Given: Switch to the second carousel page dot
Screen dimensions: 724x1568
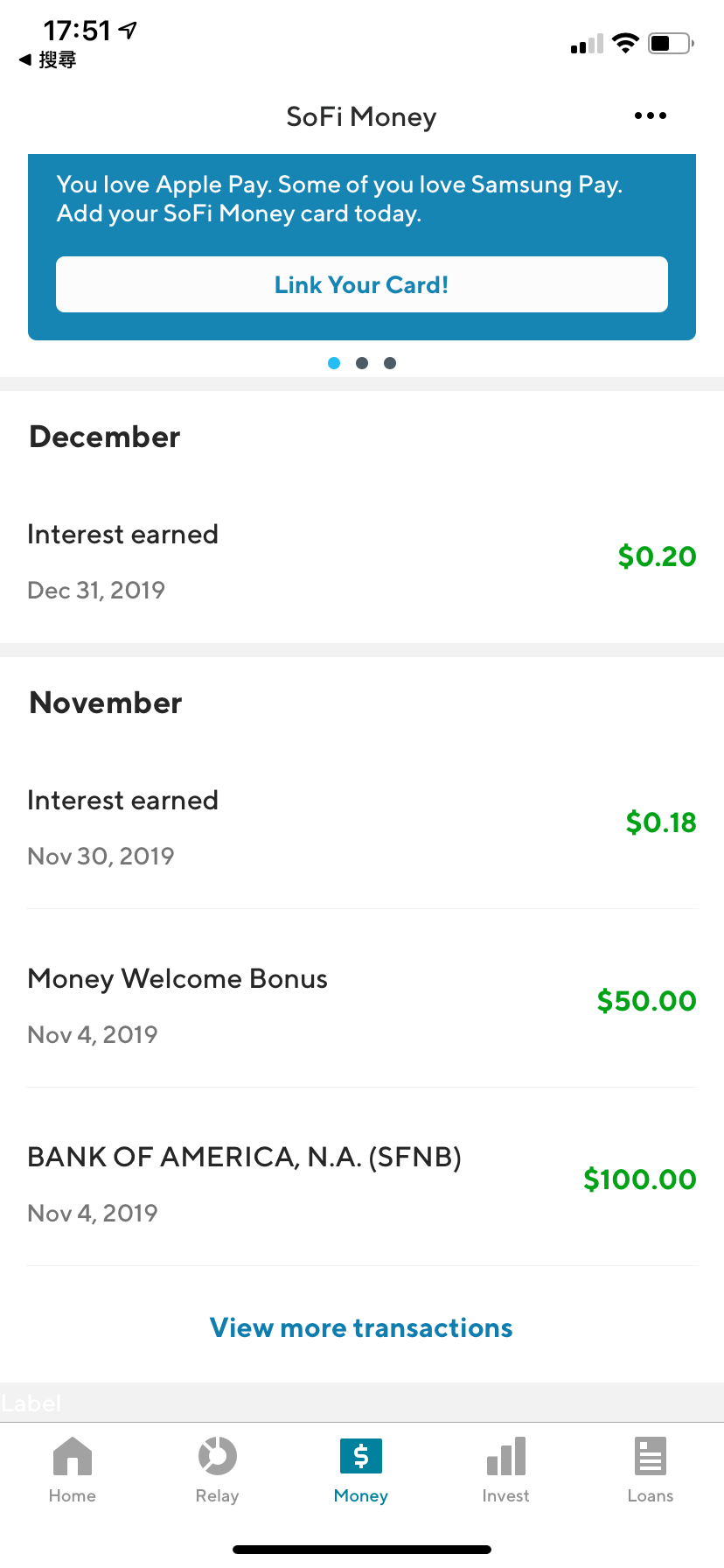Looking at the screenshot, I should click(362, 363).
